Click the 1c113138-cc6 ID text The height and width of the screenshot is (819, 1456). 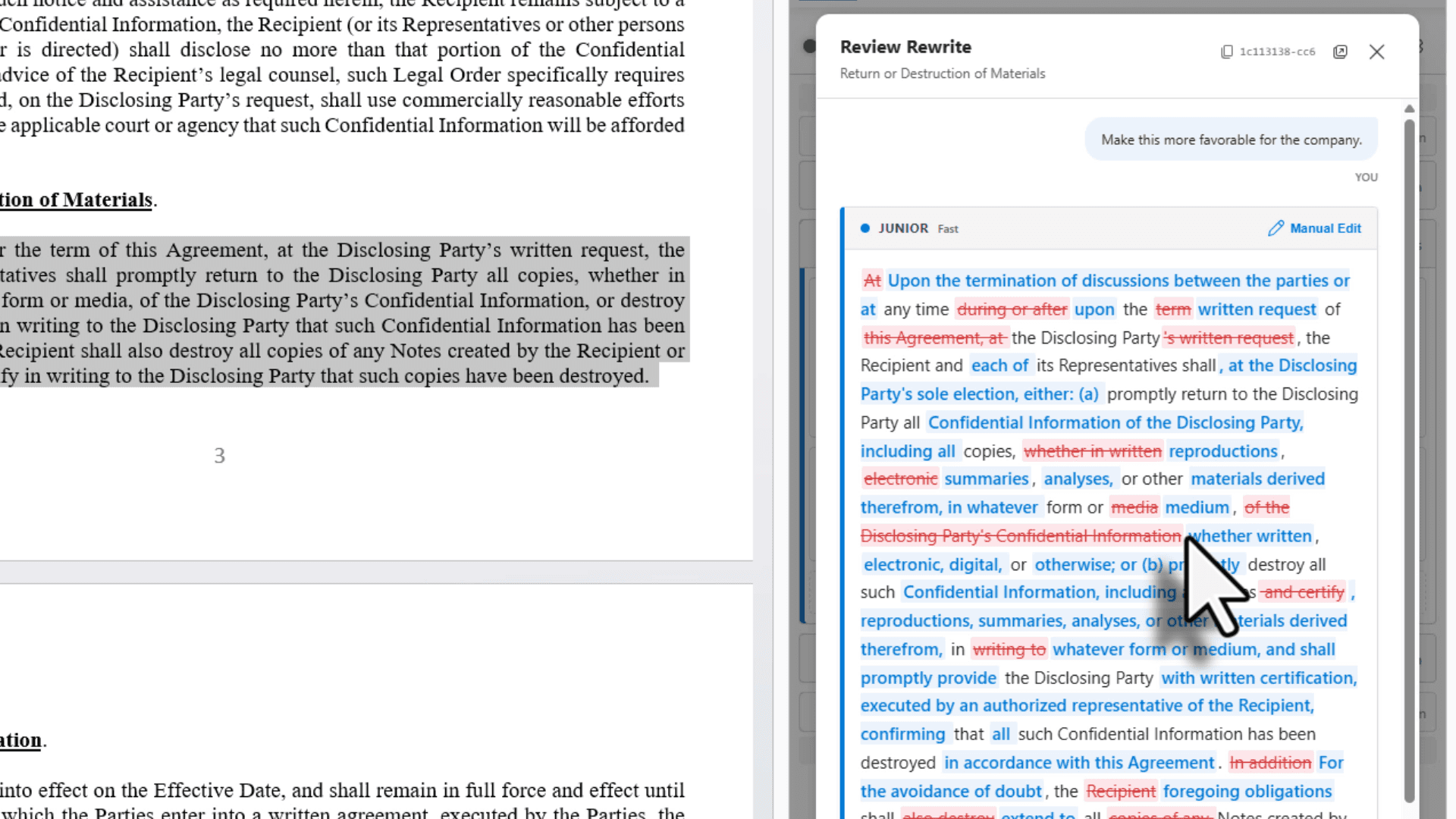coord(1277,52)
